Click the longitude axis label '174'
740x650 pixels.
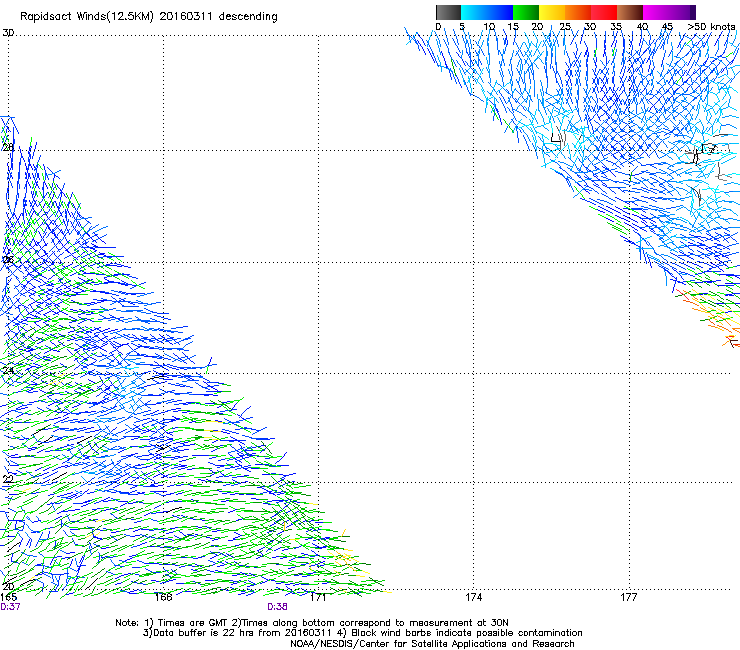(473, 597)
